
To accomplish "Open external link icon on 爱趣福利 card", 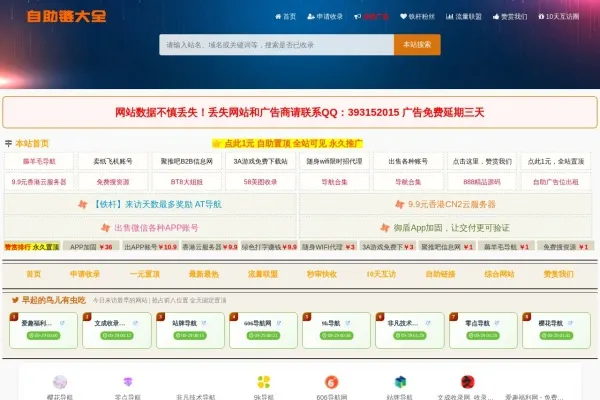I will click(62, 323).
